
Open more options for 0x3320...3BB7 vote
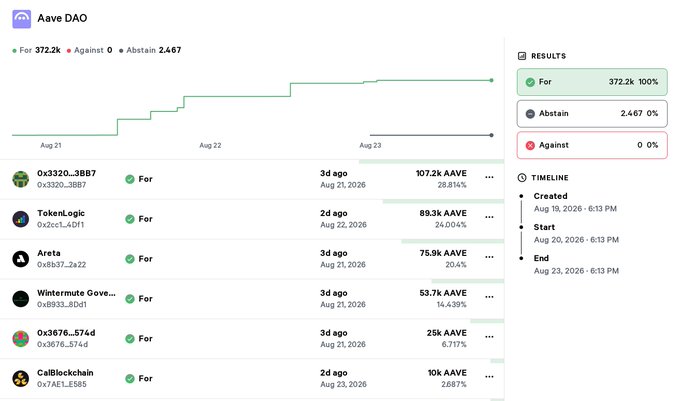(x=489, y=177)
